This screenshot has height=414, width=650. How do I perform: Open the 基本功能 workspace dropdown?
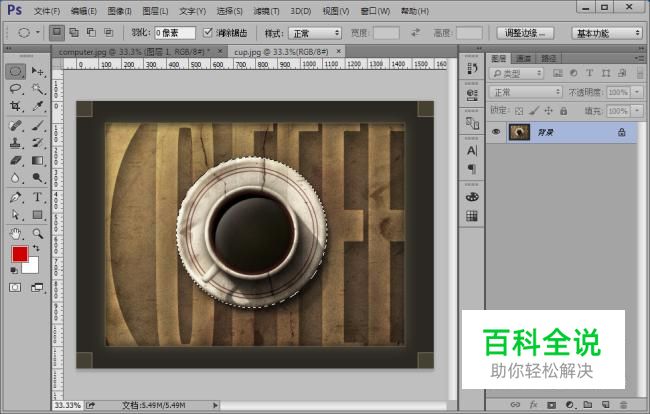click(x=607, y=33)
